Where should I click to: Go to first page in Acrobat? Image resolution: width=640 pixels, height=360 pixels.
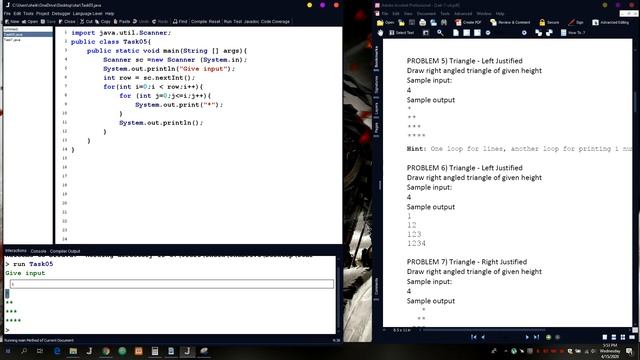point(473,337)
